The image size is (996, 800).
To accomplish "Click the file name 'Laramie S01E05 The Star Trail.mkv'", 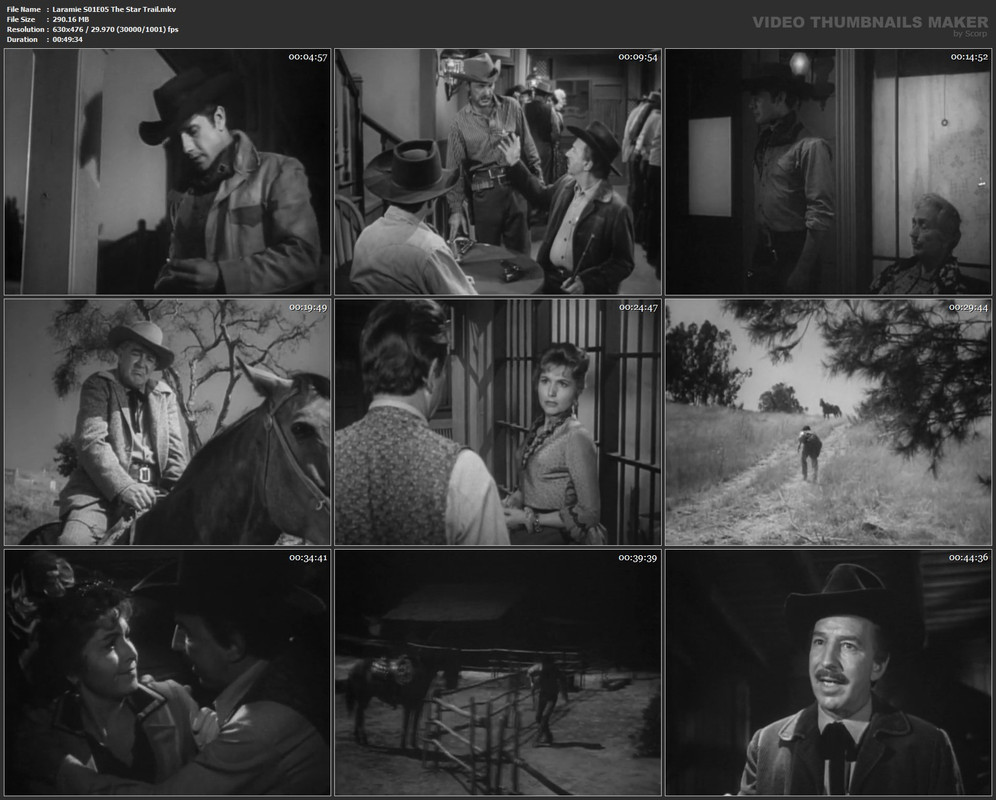I will pyautogui.click(x=114, y=10).
